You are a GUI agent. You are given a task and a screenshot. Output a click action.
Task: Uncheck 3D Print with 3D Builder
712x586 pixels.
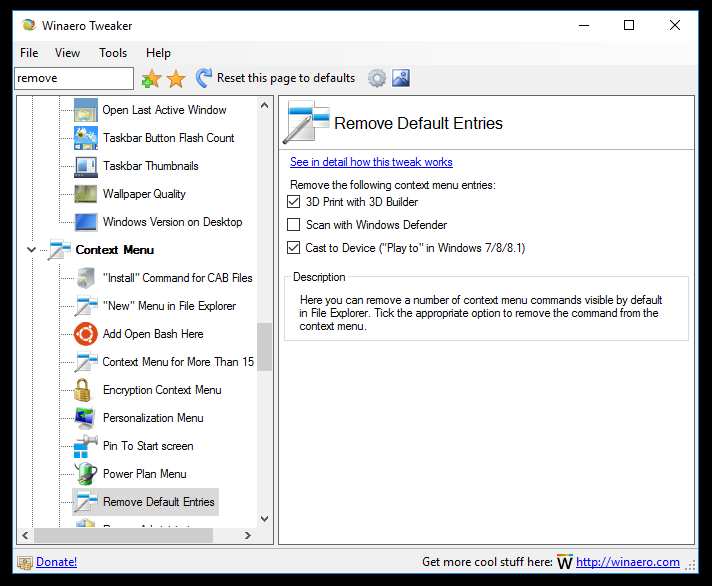click(293, 202)
